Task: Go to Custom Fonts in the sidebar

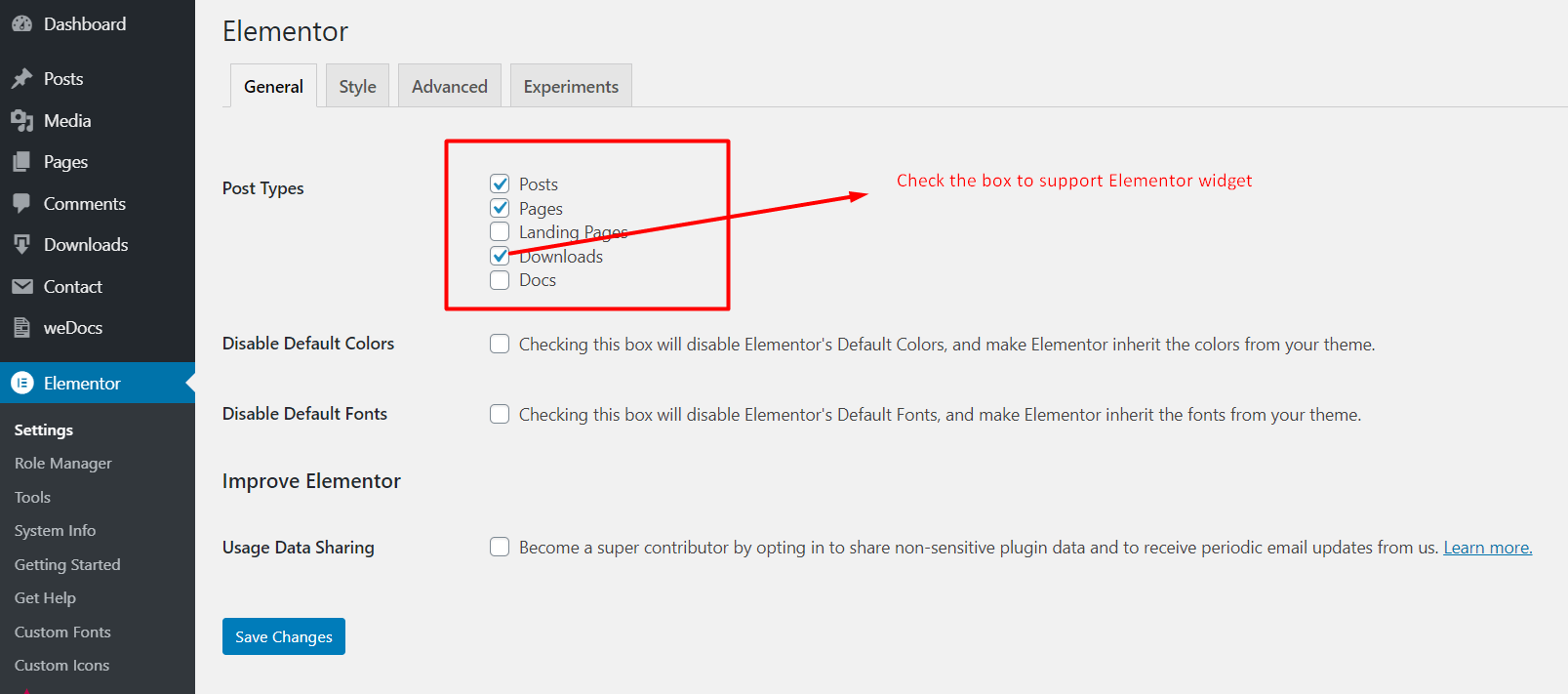Action: tap(61, 632)
